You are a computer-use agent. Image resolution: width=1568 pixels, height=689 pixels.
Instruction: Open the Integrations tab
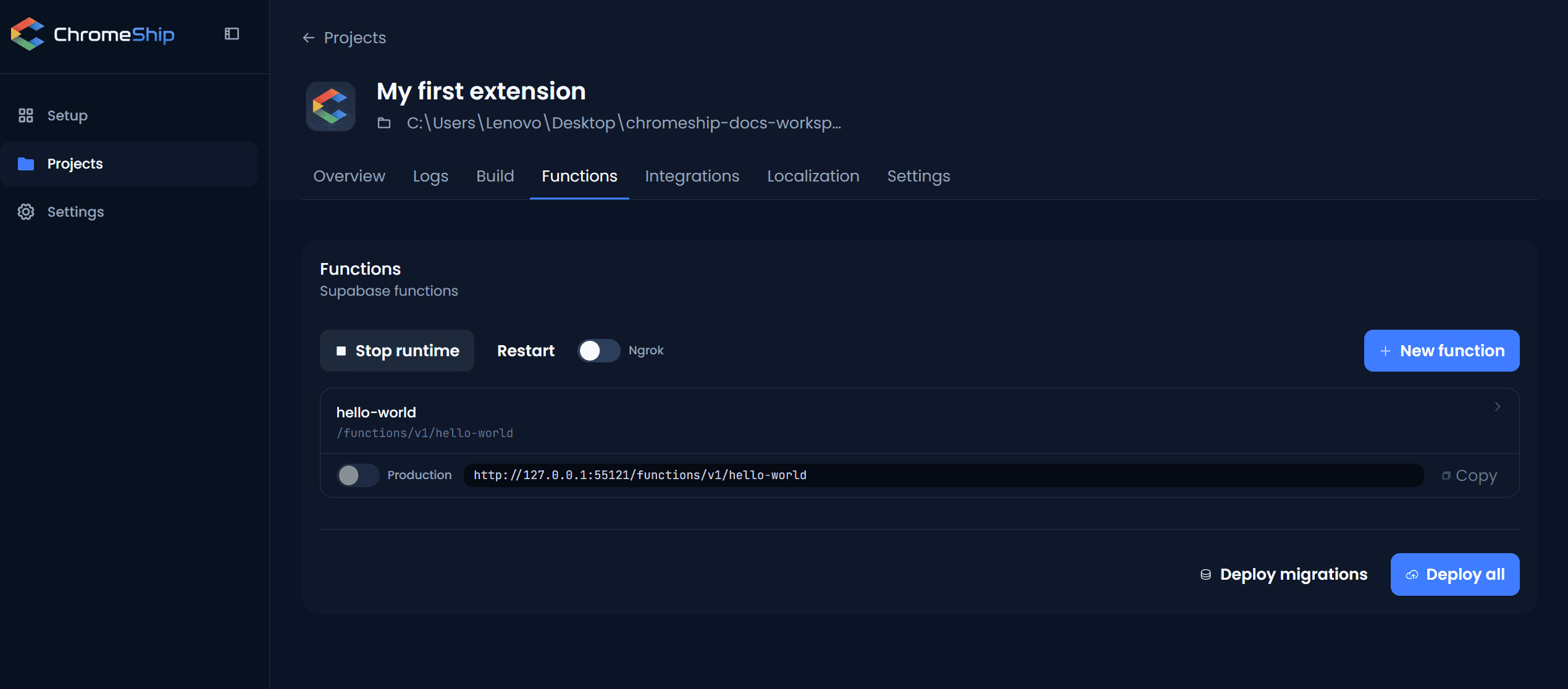pos(692,176)
